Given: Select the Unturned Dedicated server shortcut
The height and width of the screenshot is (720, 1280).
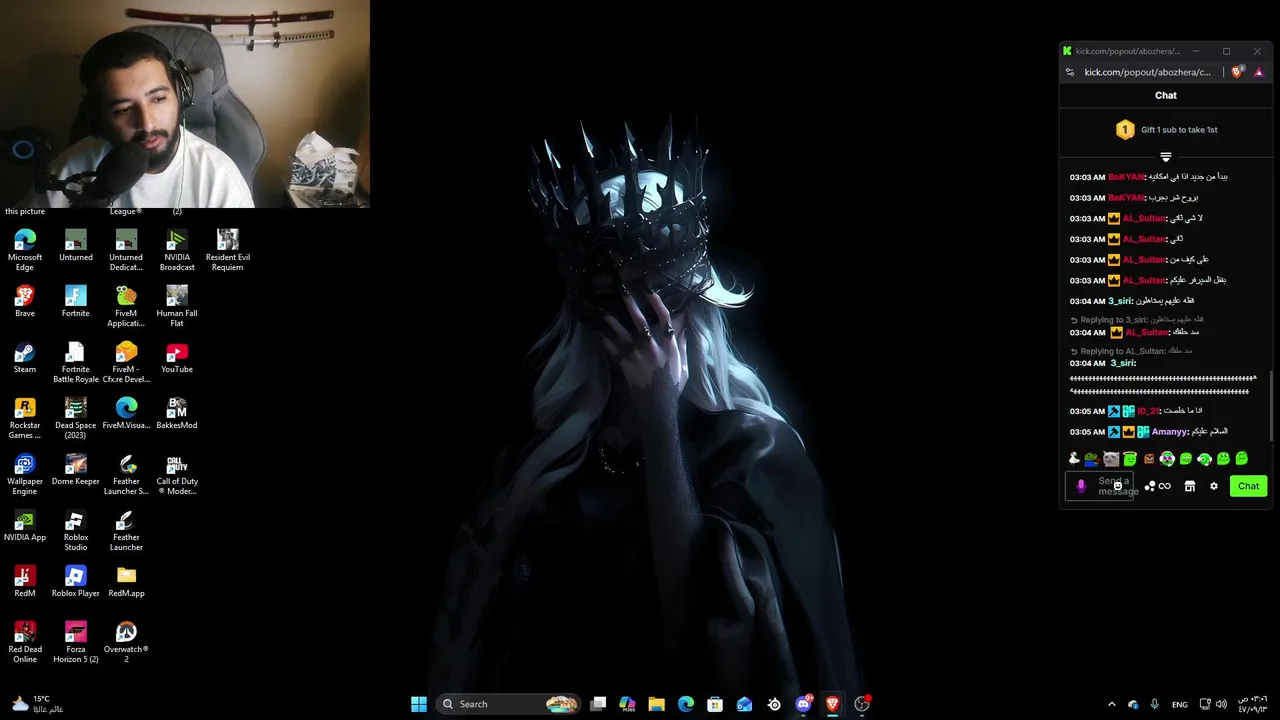Looking at the screenshot, I should point(126,250).
